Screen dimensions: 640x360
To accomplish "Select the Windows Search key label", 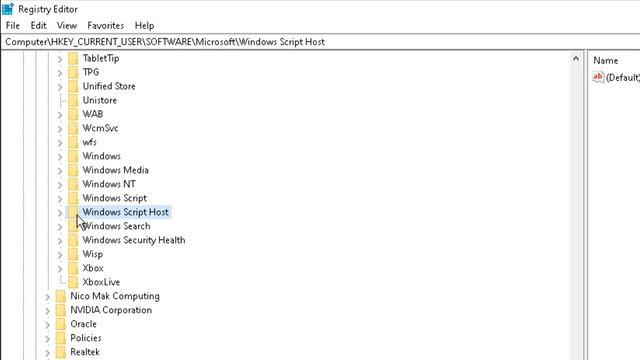I will [116, 226].
